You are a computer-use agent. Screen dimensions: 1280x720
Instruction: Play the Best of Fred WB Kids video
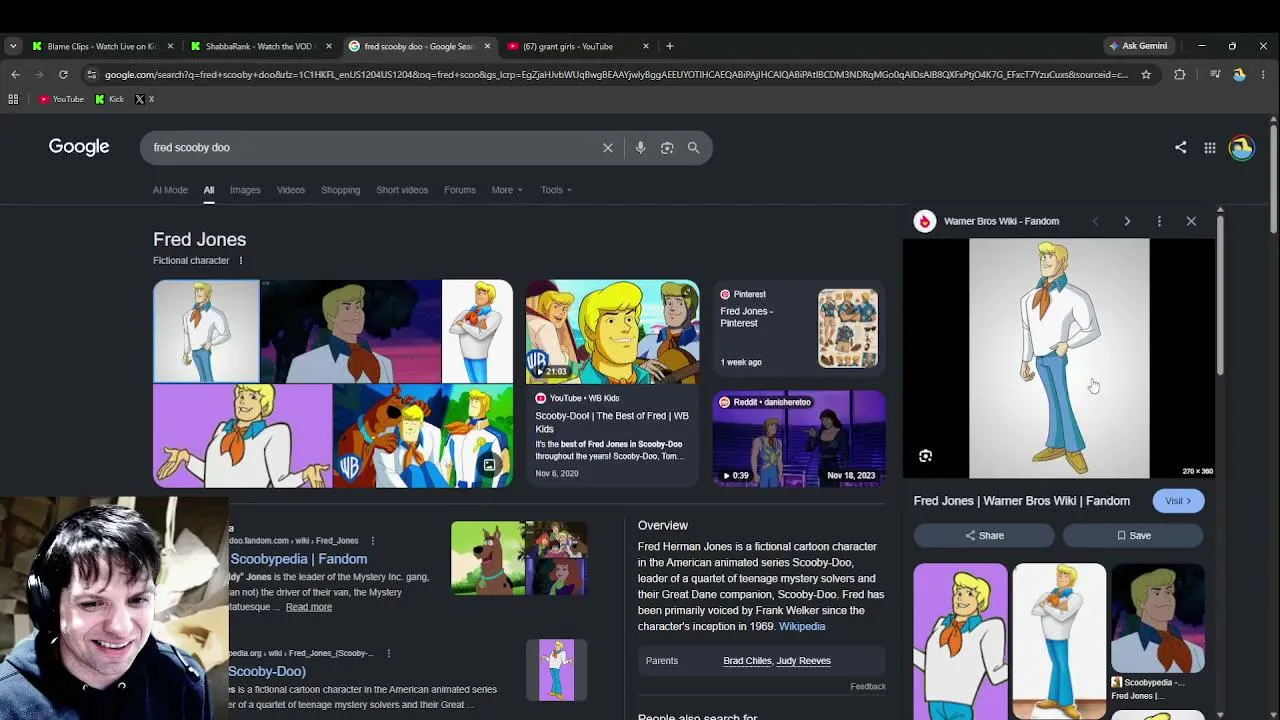click(x=613, y=332)
